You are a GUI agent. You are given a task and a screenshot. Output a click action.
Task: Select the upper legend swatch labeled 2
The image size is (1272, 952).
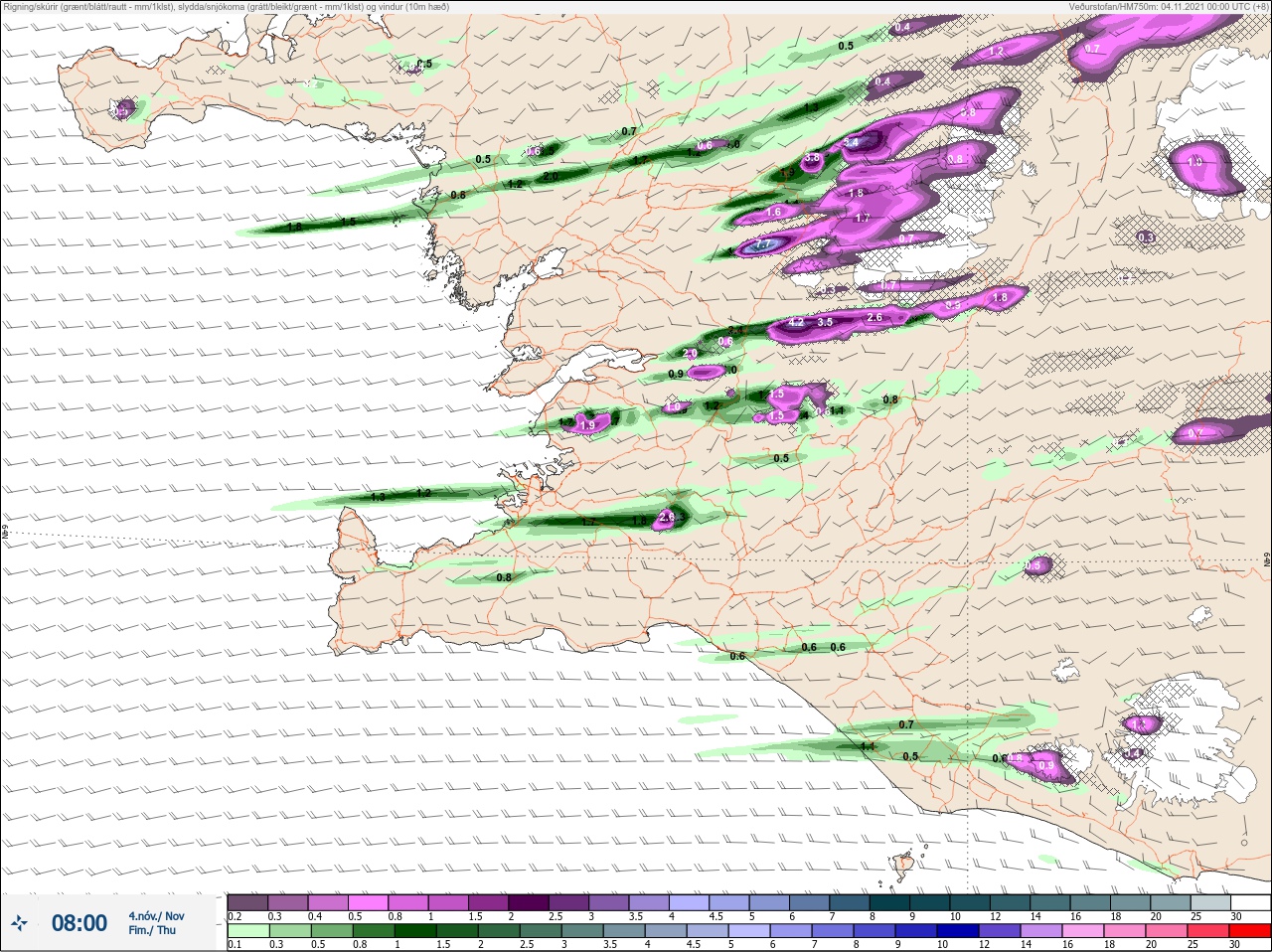(530, 902)
